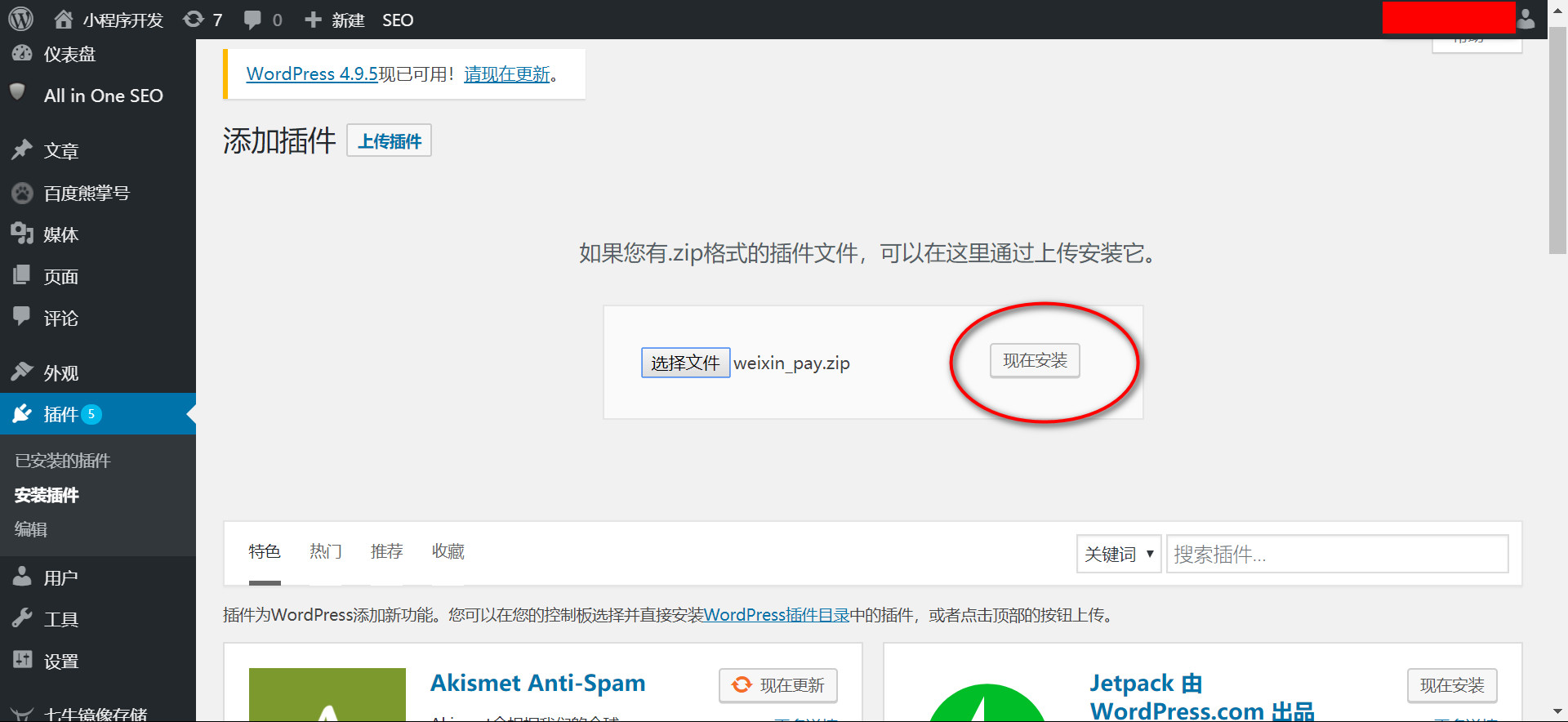
Task: Click the Akismet green plugin thumbnail
Action: click(x=327, y=695)
